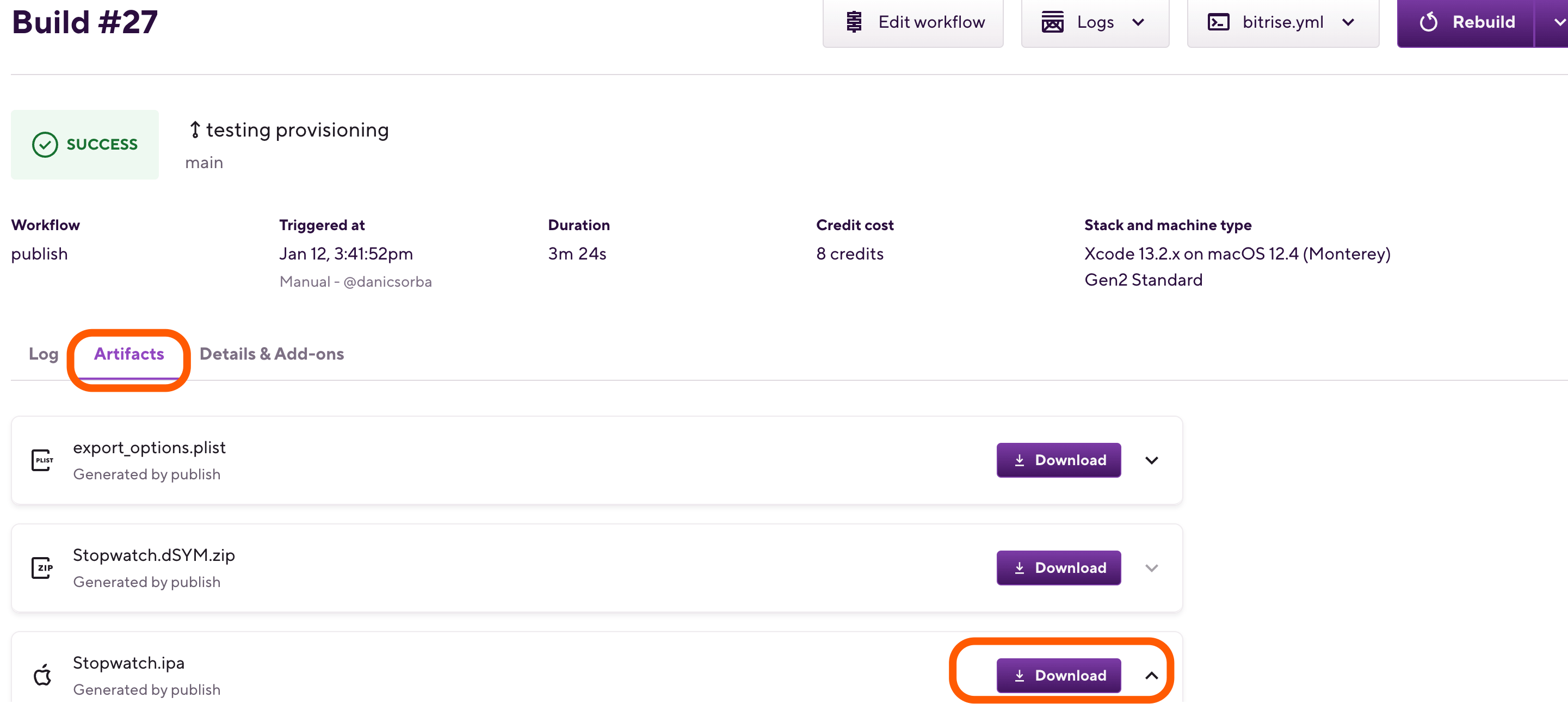Image resolution: width=1568 pixels, height=704 pixels.
Task: Open the Logs dropdown menu
Action: pos(1138,22)
